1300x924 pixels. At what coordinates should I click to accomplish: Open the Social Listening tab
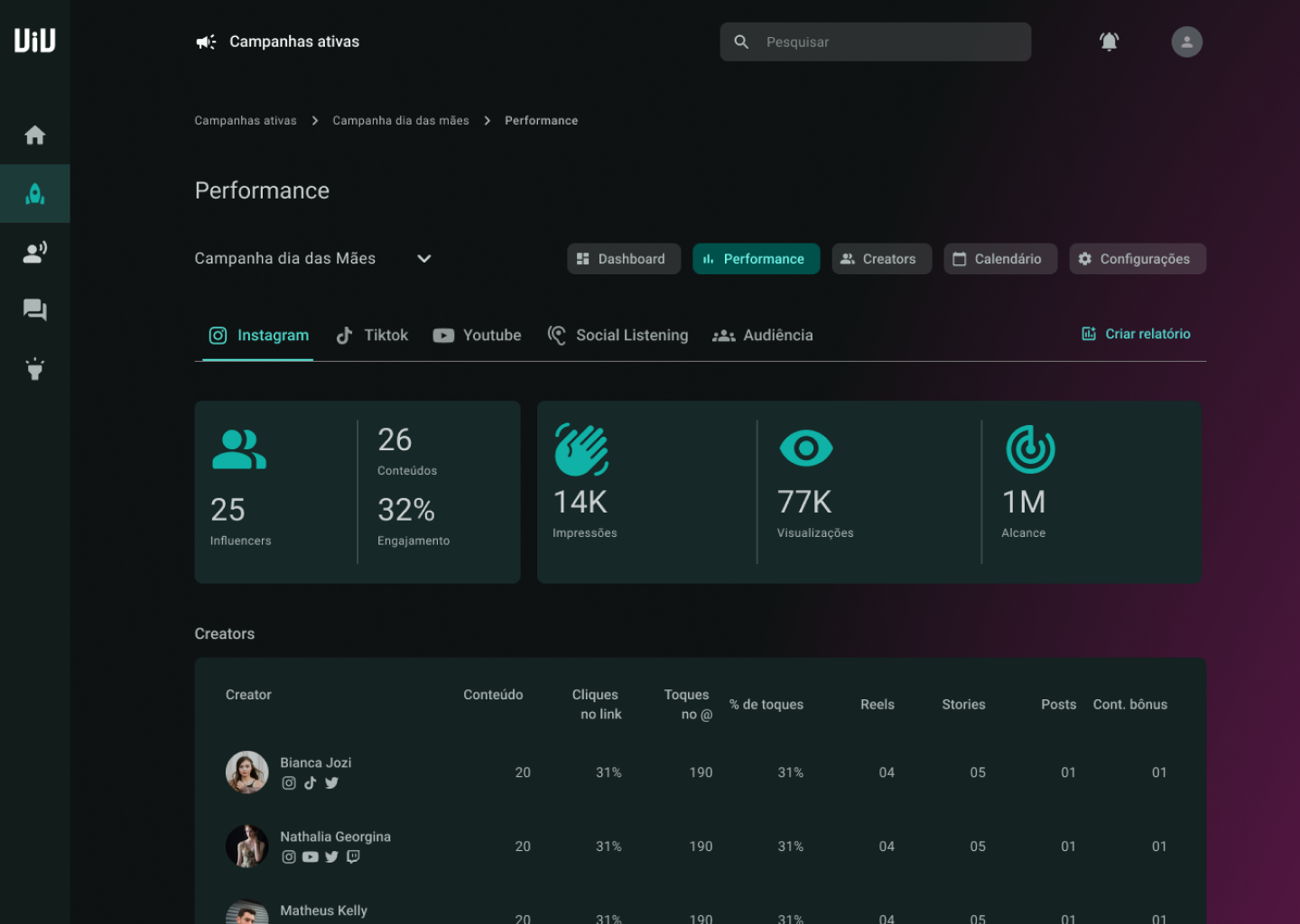[x=617, y=336]
